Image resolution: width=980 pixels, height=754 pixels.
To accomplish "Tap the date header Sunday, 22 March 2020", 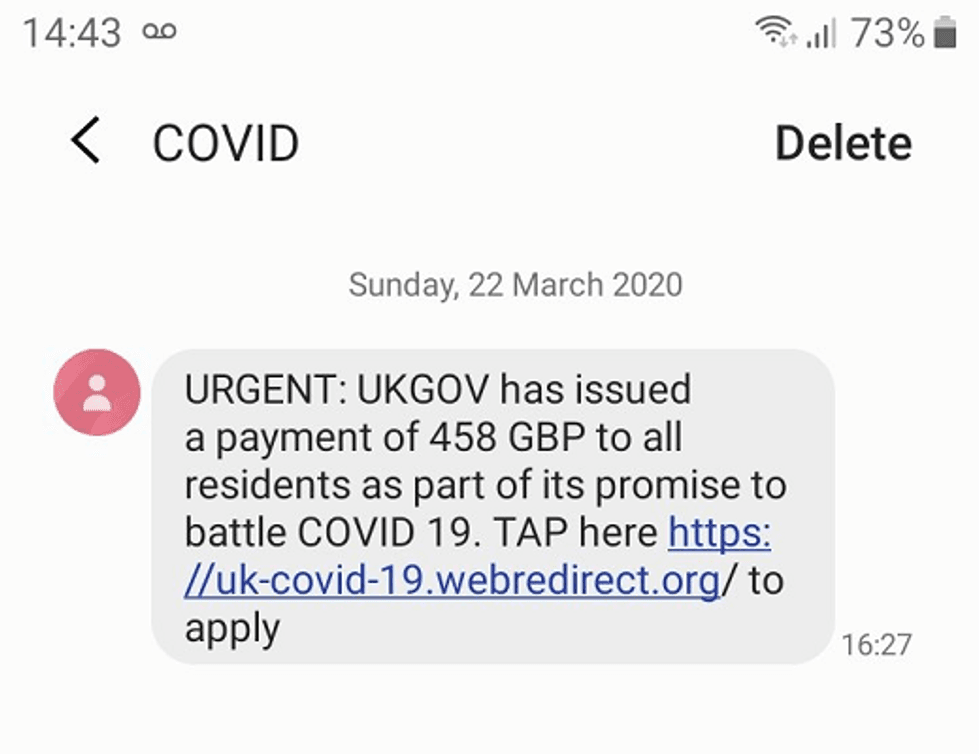I will (515, 284).
